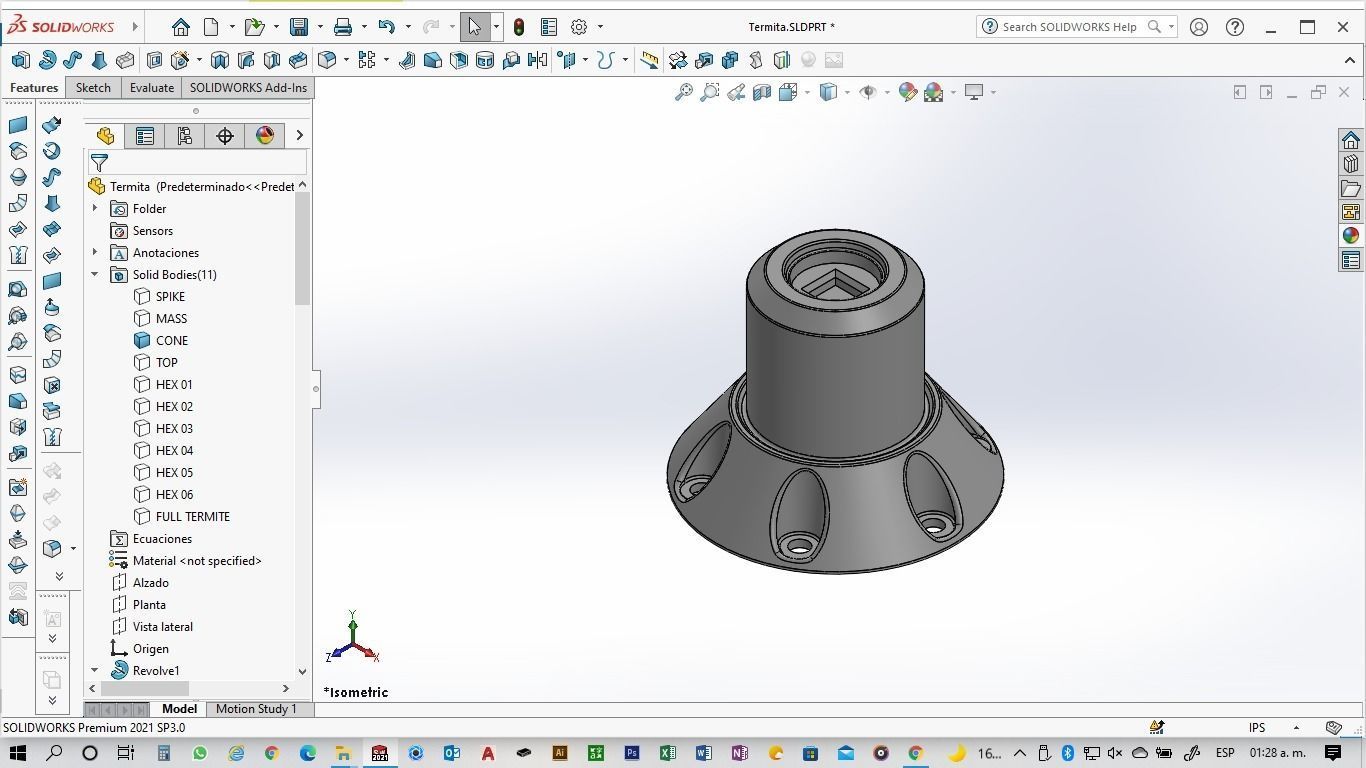Open the Options gear settings
Image resolution: width=1366 pixels, height=768 pixels.
click(x=579, y=27)
